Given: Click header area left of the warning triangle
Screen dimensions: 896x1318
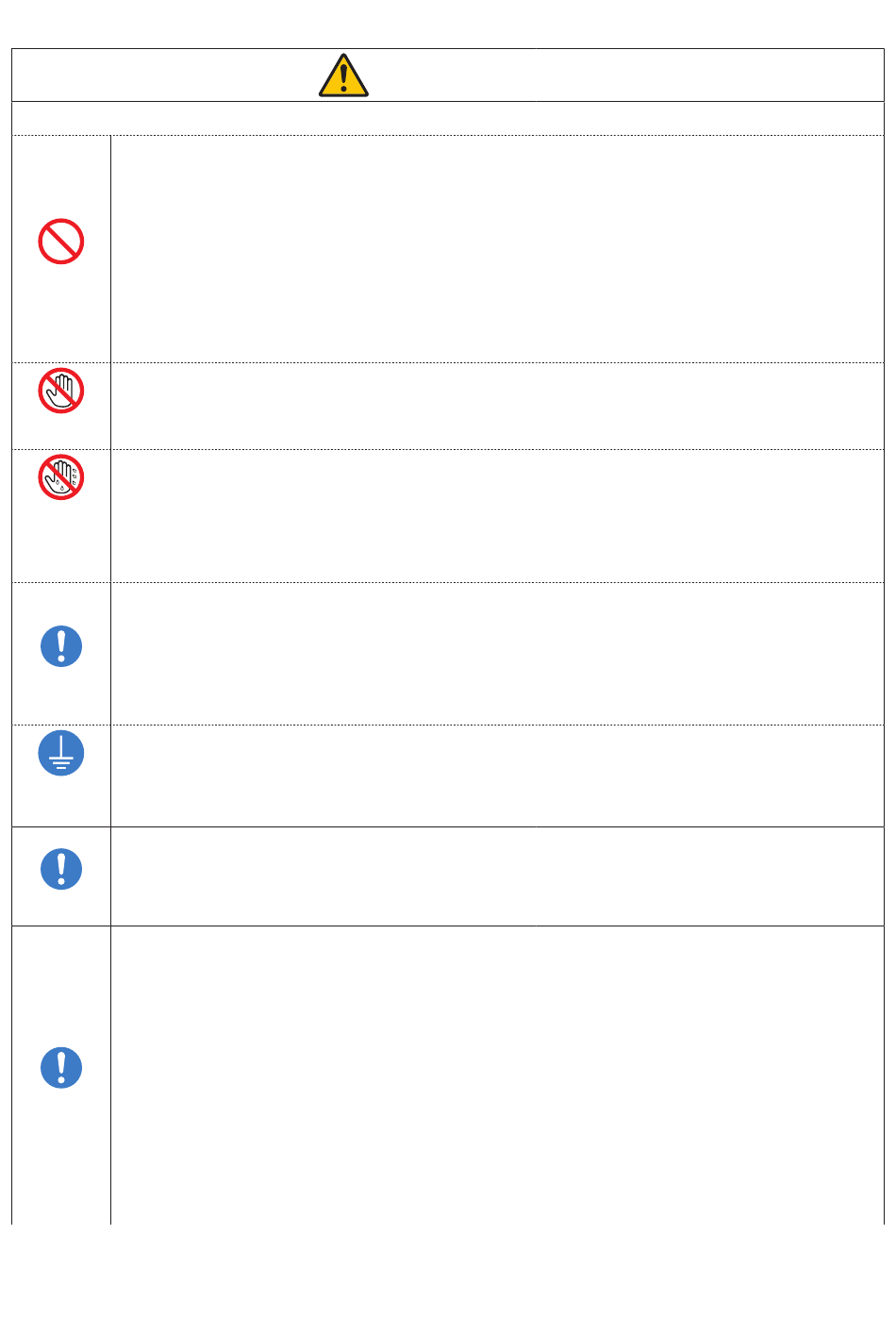Looking at the screenshot, I should point(165,75).
